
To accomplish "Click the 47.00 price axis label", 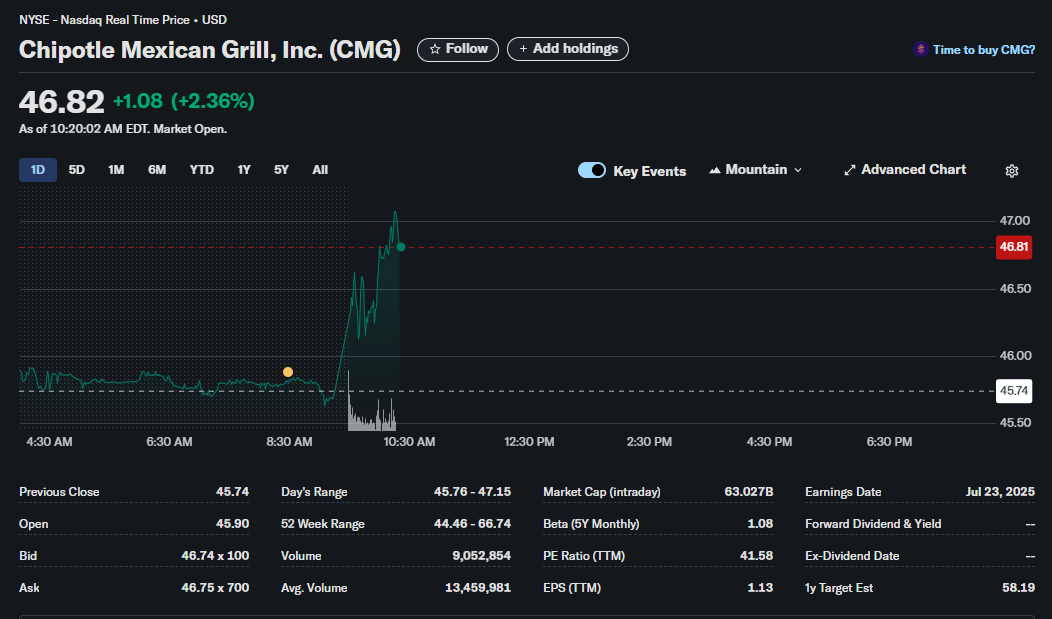I will pyautogui.click(x=1014, y=221).
